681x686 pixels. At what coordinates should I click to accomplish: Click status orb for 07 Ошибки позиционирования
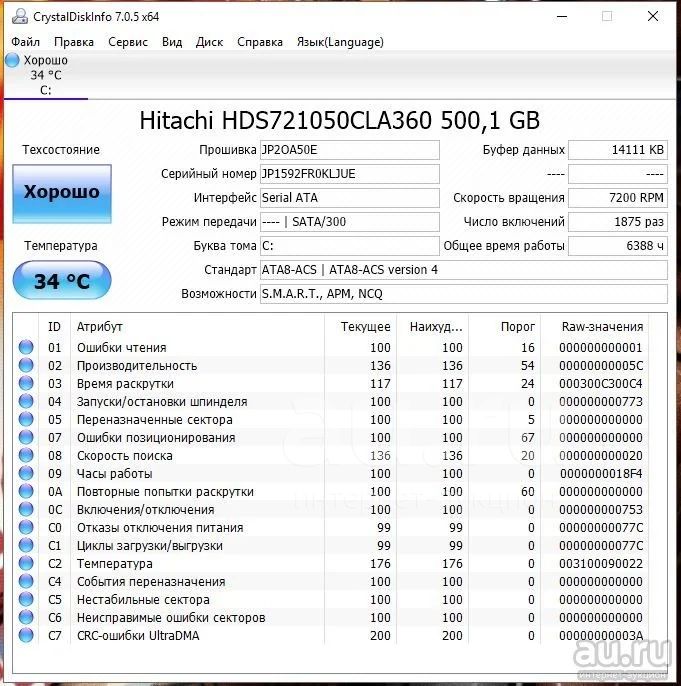[26, 437]
